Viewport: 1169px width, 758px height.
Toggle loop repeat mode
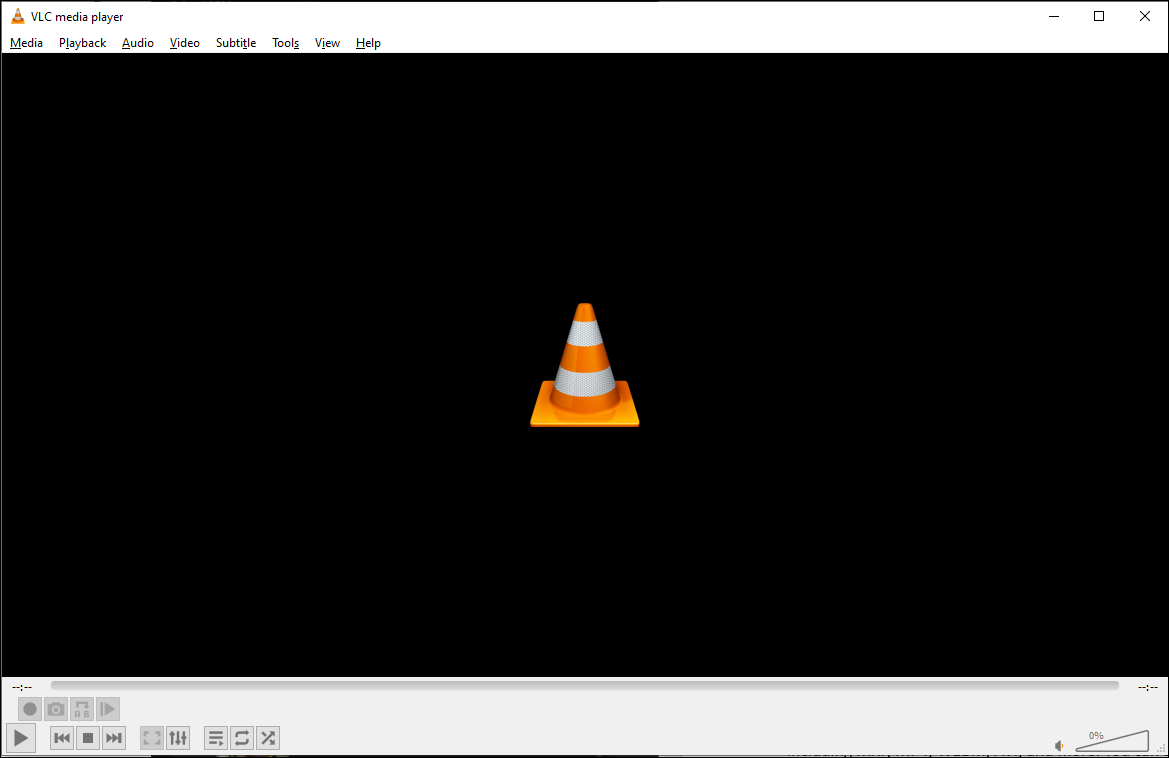point(242,738)
